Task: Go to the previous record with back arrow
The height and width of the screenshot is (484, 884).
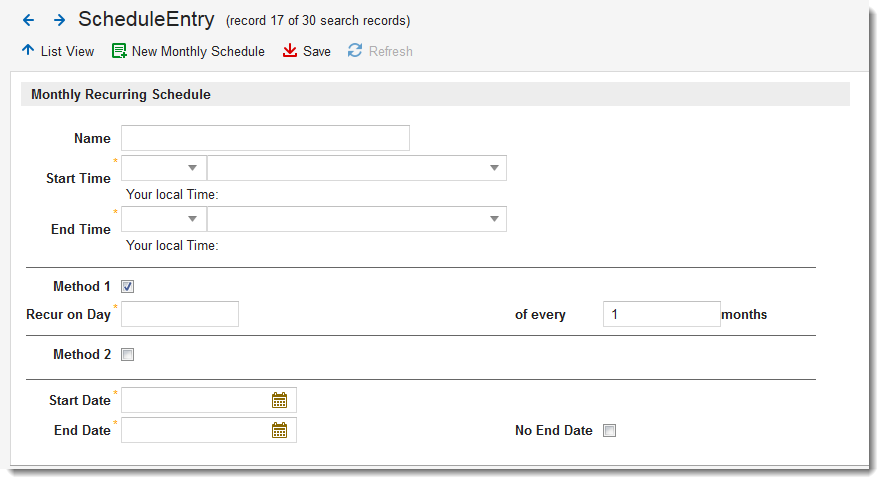Action: (28, 20)
